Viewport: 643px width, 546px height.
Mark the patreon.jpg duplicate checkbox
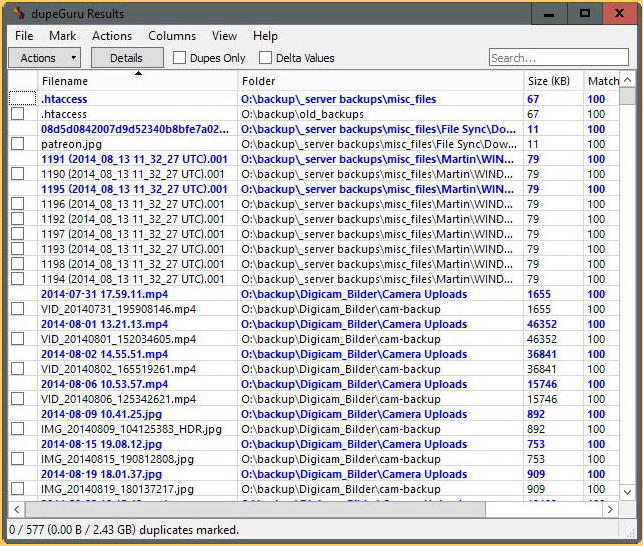click(x=18, y=144)
